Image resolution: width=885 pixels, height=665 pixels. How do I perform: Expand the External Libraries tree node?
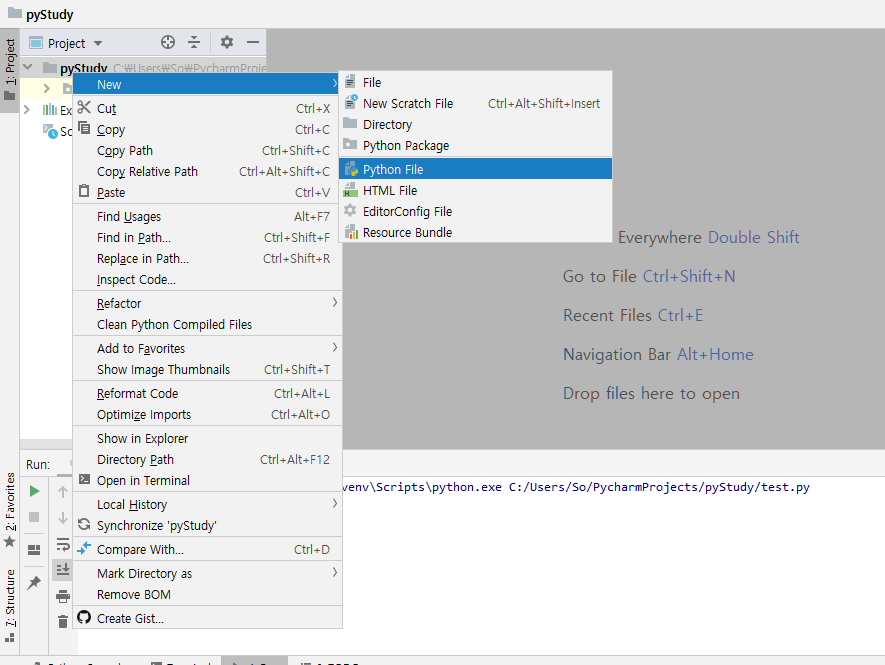click(27, 109)
